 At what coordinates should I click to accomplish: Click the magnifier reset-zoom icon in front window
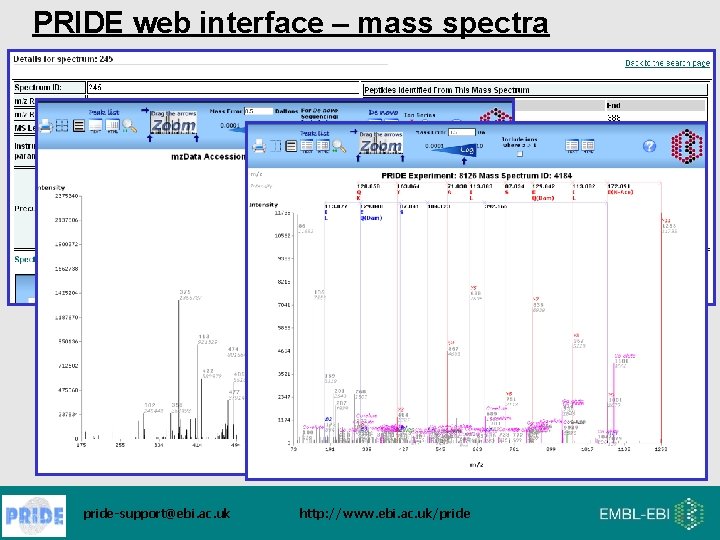click(x=339, y=146)
